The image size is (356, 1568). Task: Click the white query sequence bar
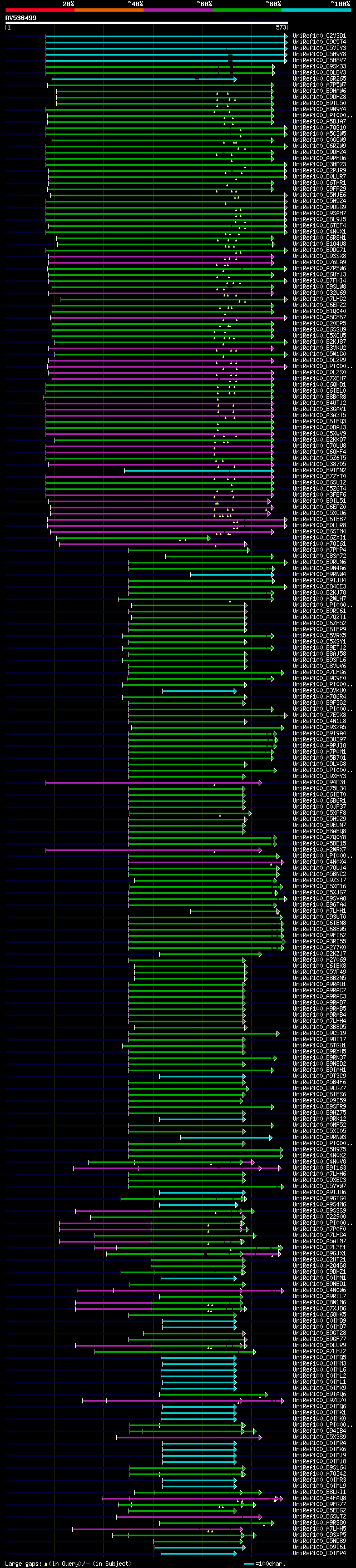(x=147, y=23)
